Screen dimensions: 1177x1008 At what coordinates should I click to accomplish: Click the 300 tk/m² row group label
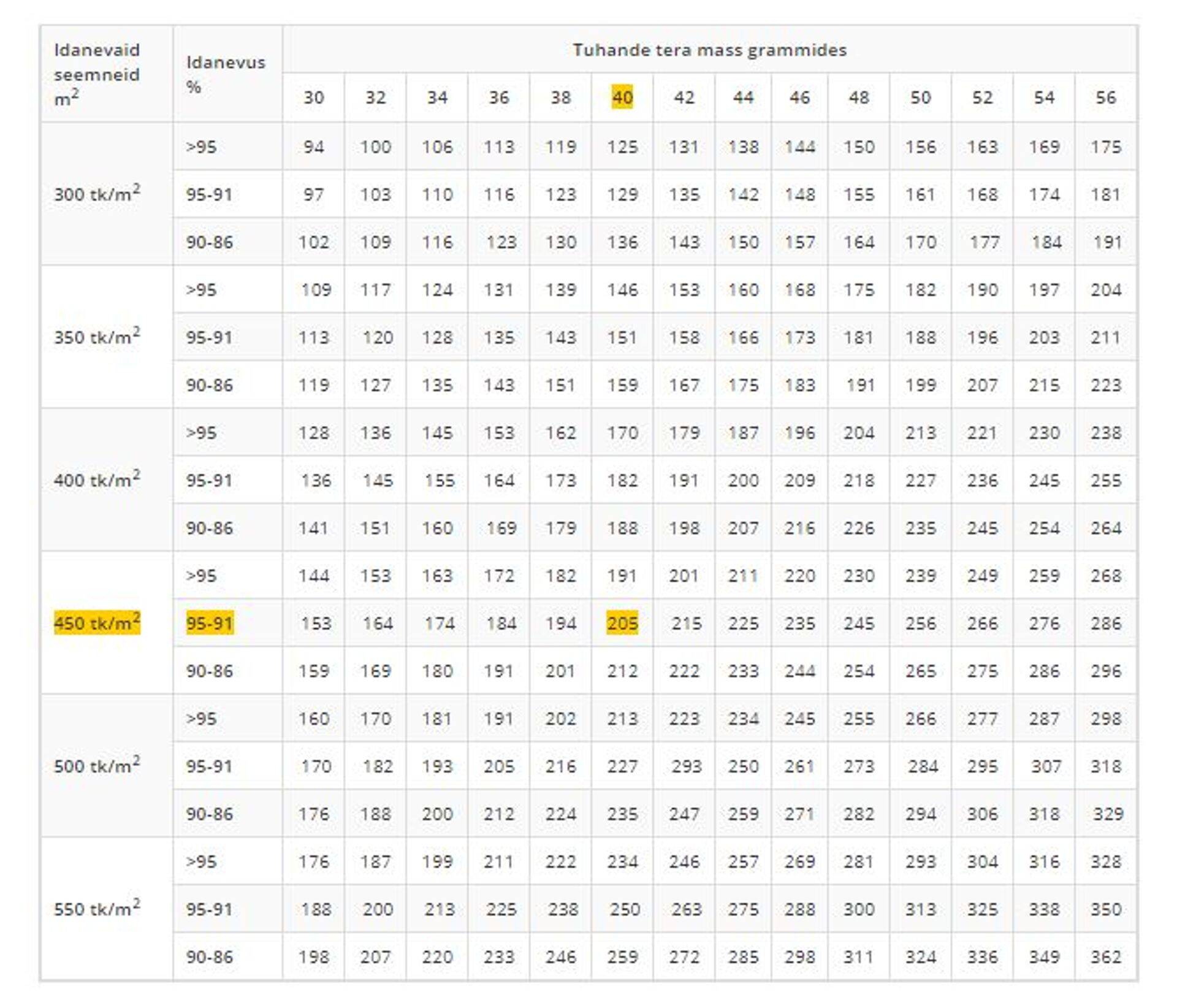(97, 194)
